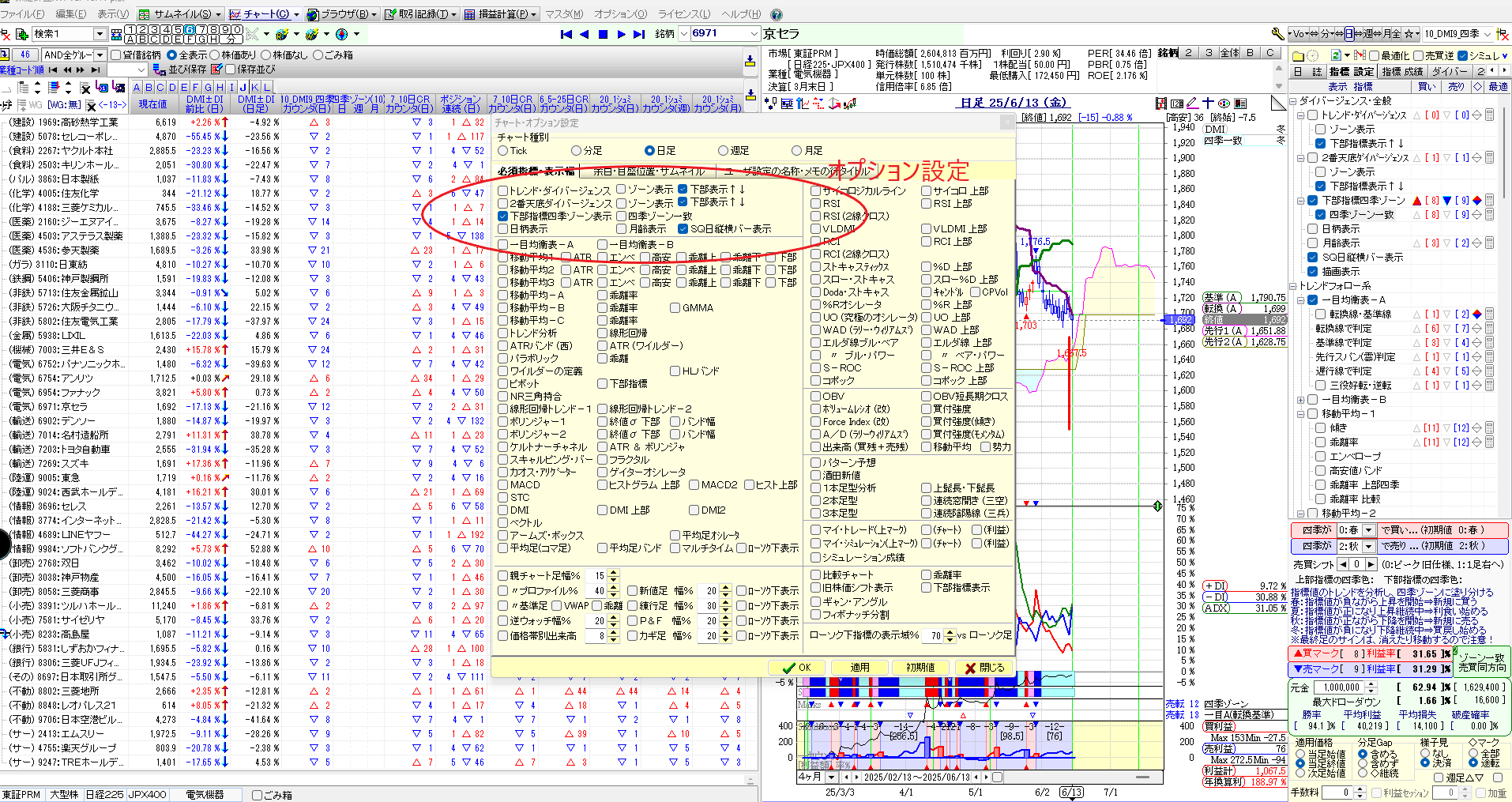
Task: Click the 閉じる close button in the dialog
Action: click(984, 668)
